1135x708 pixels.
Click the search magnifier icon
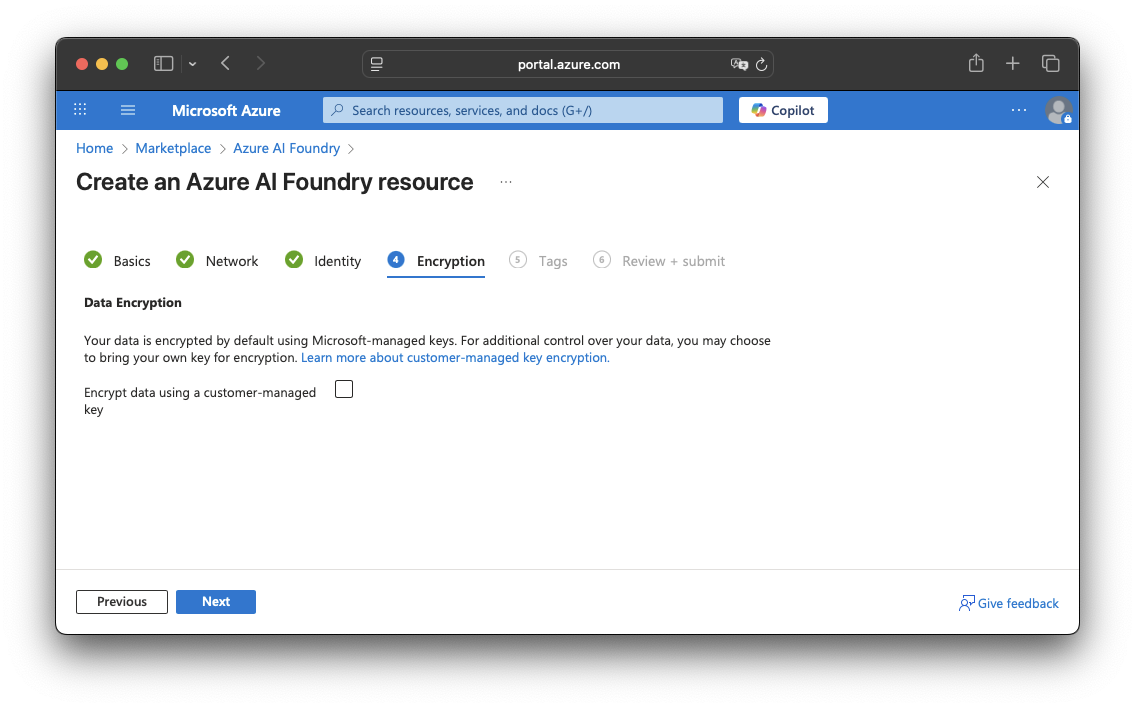337,110
